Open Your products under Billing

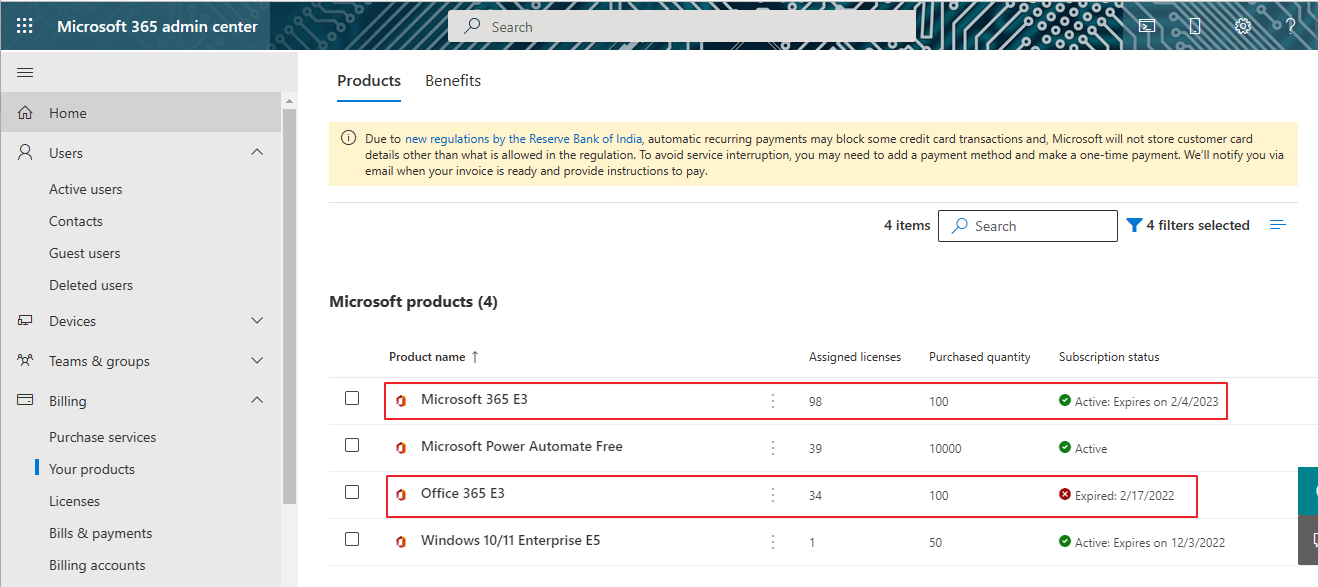click(x=92, y=469)
